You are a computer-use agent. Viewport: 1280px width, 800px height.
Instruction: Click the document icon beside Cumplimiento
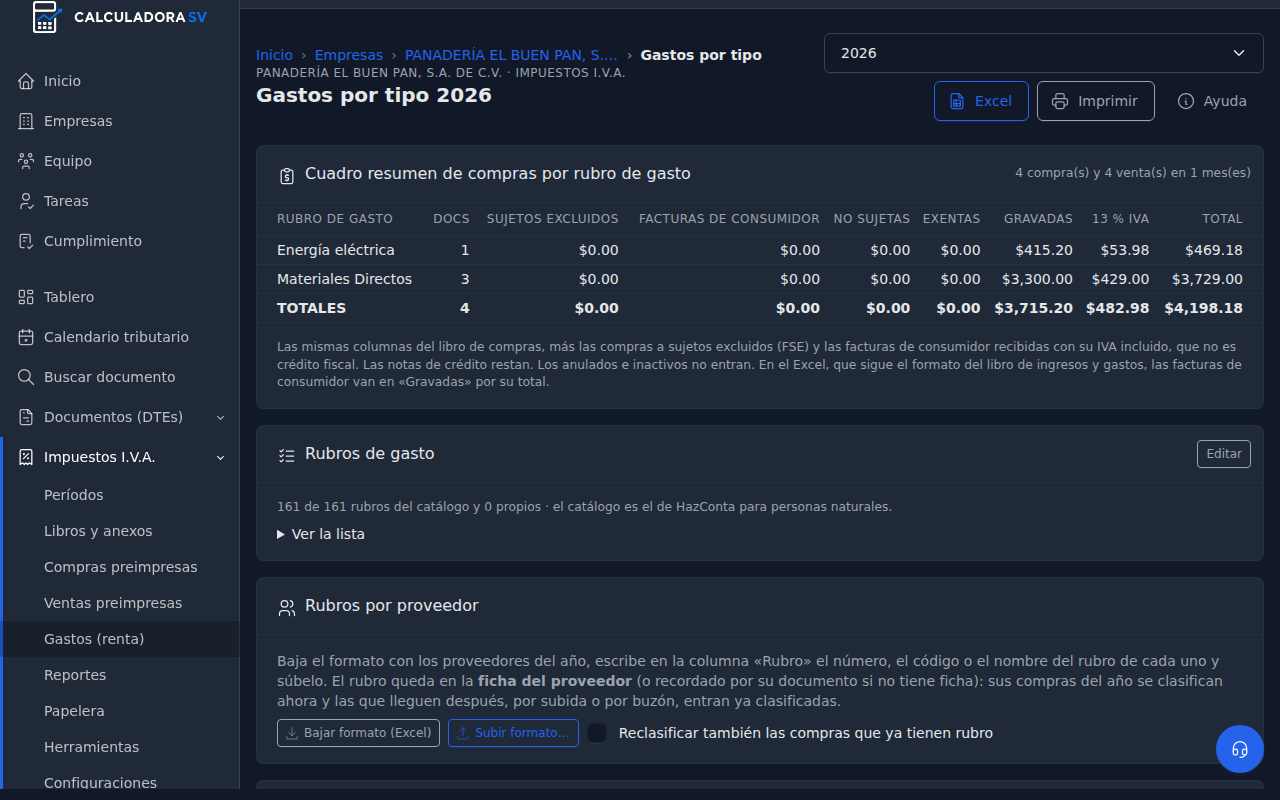point(26,241)
